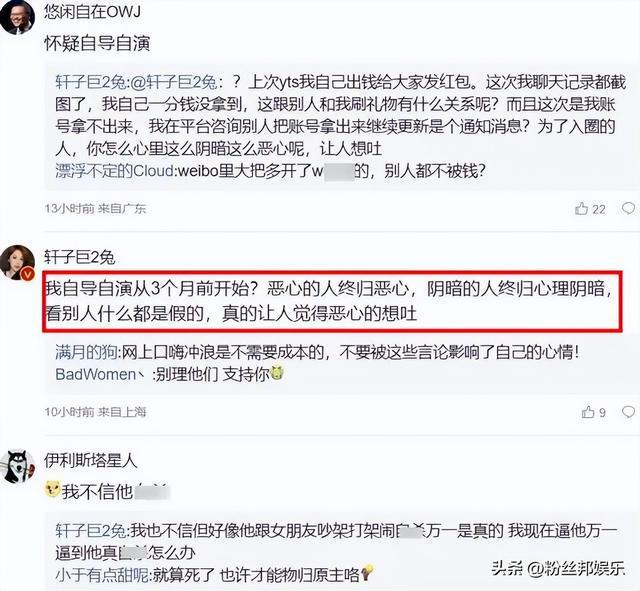The width and height of the screenshot is (640, 591).
Task: Open 轩子巨2兔's verified avatar
Action: tap(17, 262)
